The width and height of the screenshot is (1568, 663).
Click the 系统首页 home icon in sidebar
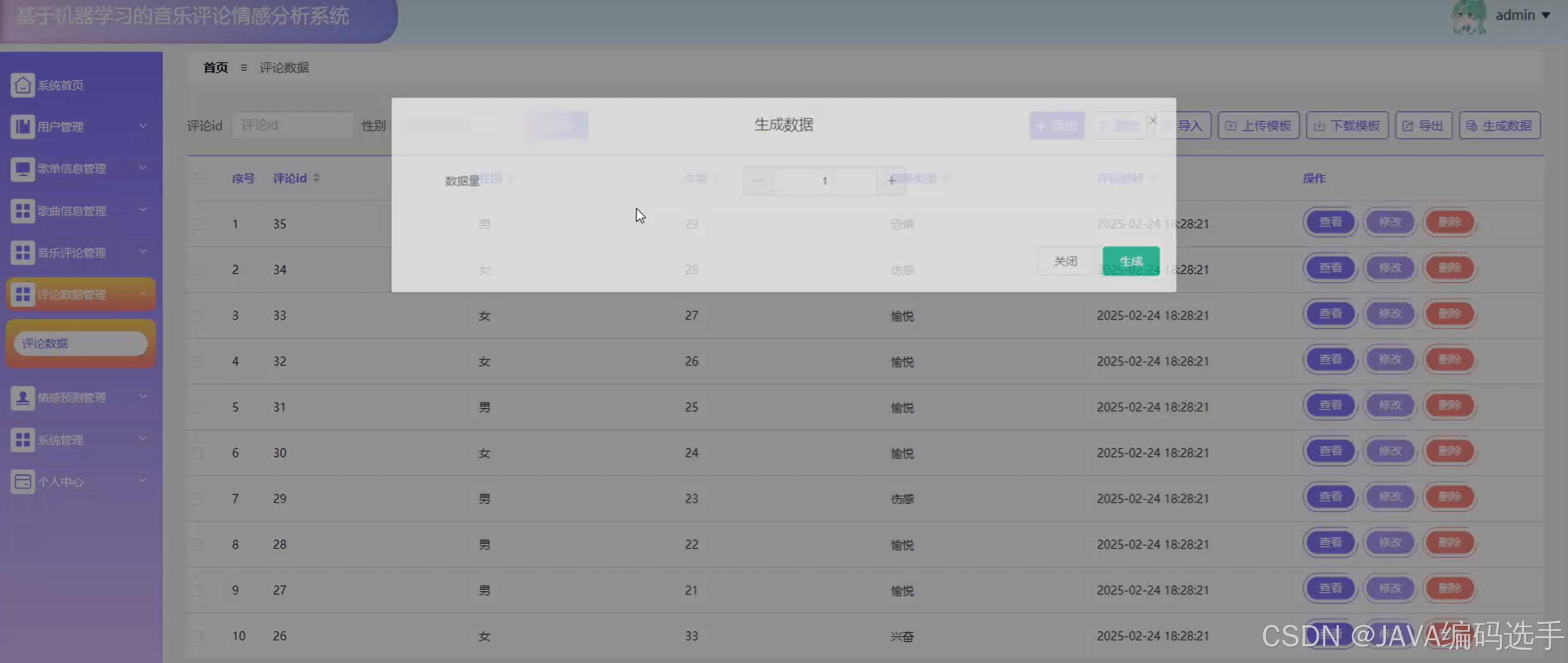(x=23, y=85)
